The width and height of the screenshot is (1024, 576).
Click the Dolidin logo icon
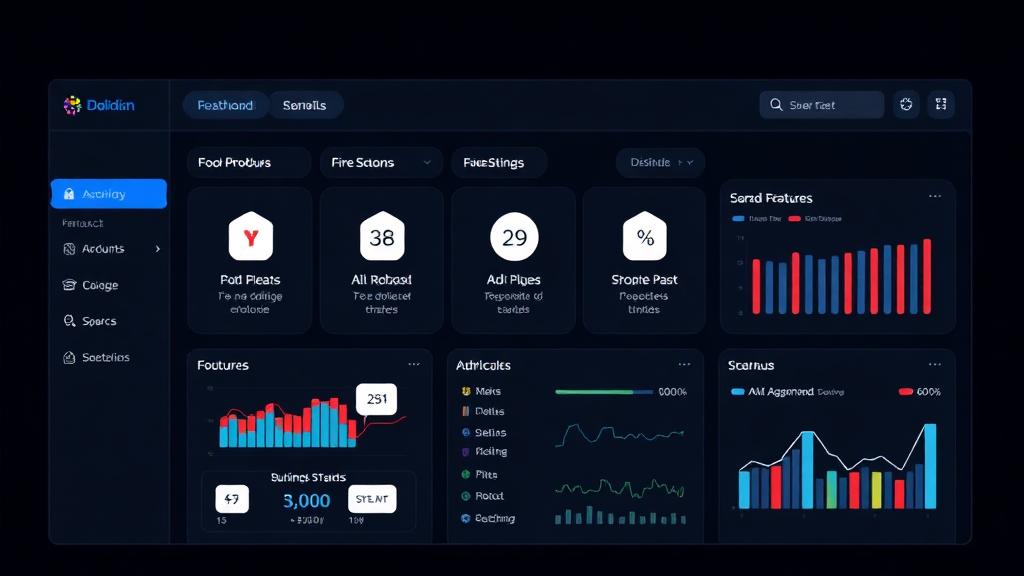click(x=72, y=105)
